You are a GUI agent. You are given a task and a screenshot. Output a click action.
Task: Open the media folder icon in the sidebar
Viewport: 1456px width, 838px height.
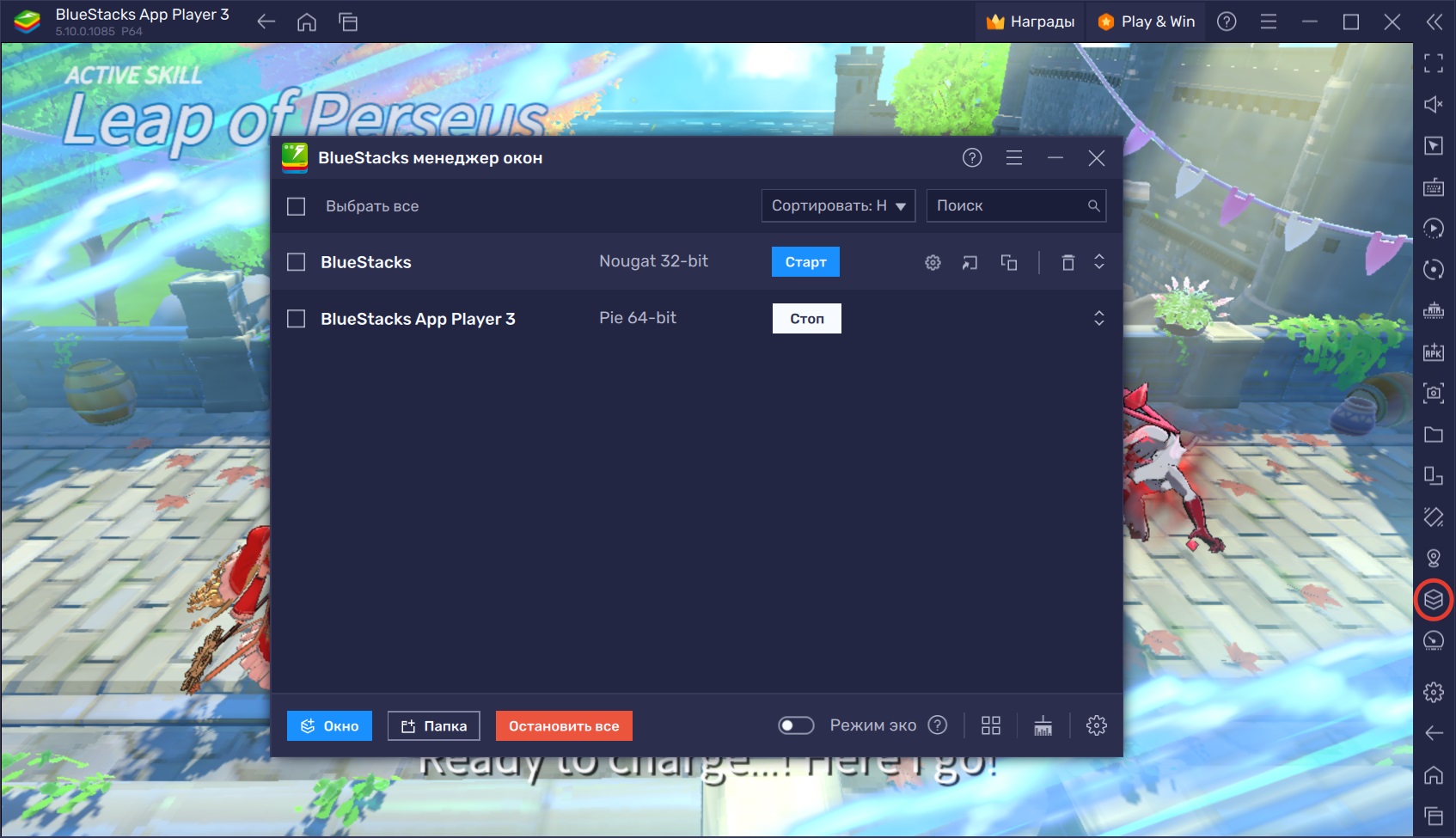coord(1433,434)
